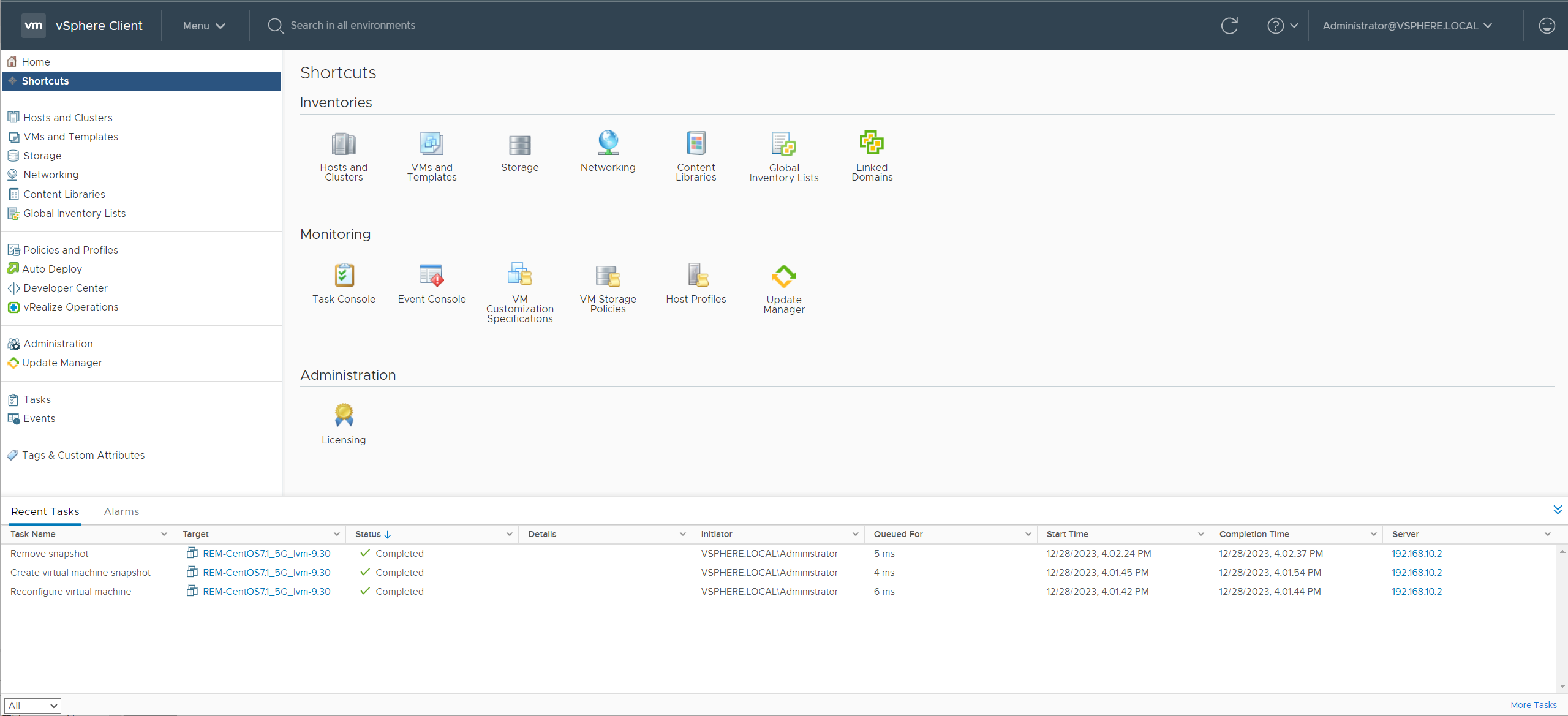Switch to the Alarms tab
Screen dimensions: 1568x716
[x=121, y=511]
